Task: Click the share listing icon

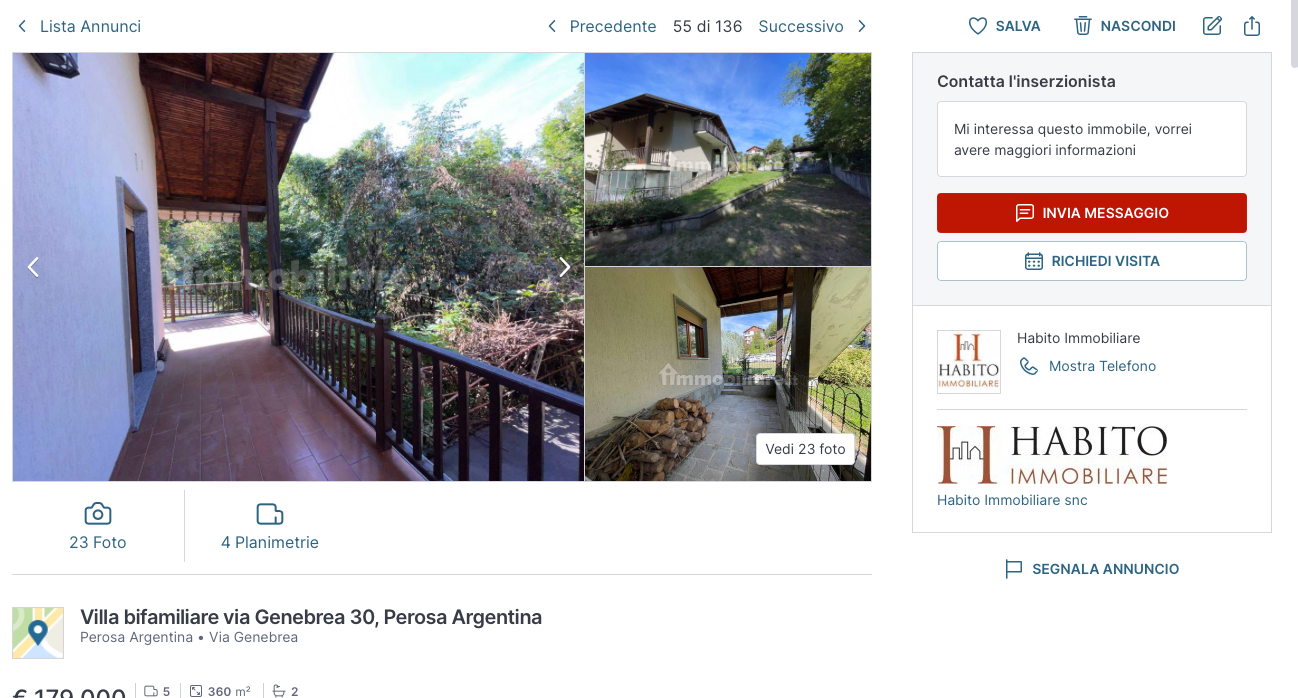Action: pyautogui.click(x=1252, y=26)
